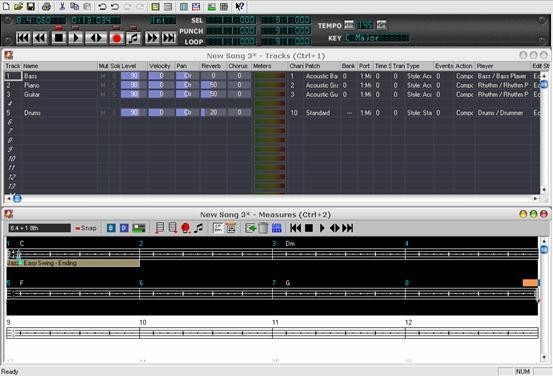553x376 pixels.
Task: Click the Bass track Level slider
Action: click(134, 76)
